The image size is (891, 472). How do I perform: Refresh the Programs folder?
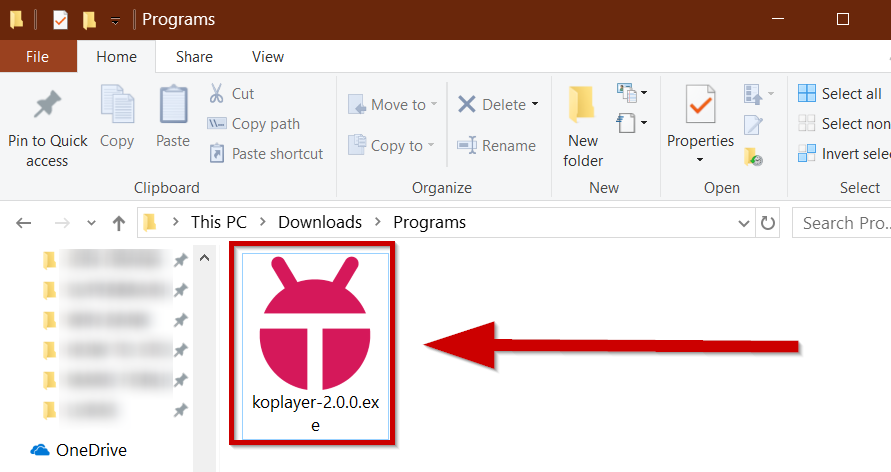768,223
